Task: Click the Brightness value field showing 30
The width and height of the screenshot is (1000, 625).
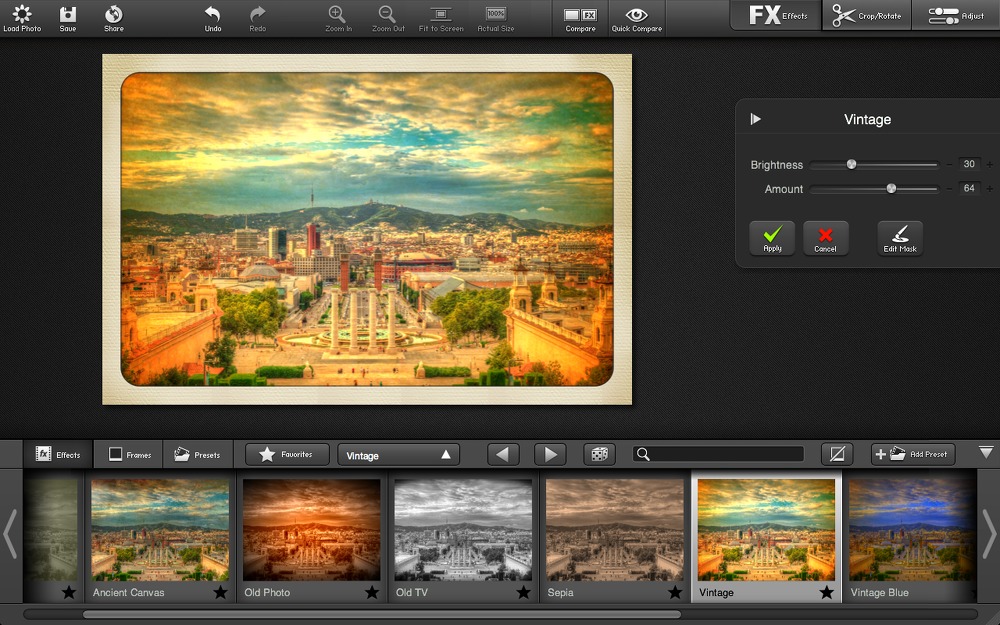Action: [x=969, y=165]
